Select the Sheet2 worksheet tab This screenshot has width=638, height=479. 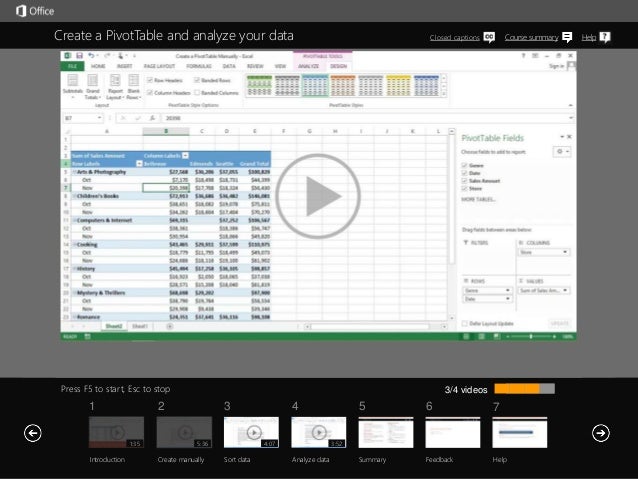pos(114,326)
